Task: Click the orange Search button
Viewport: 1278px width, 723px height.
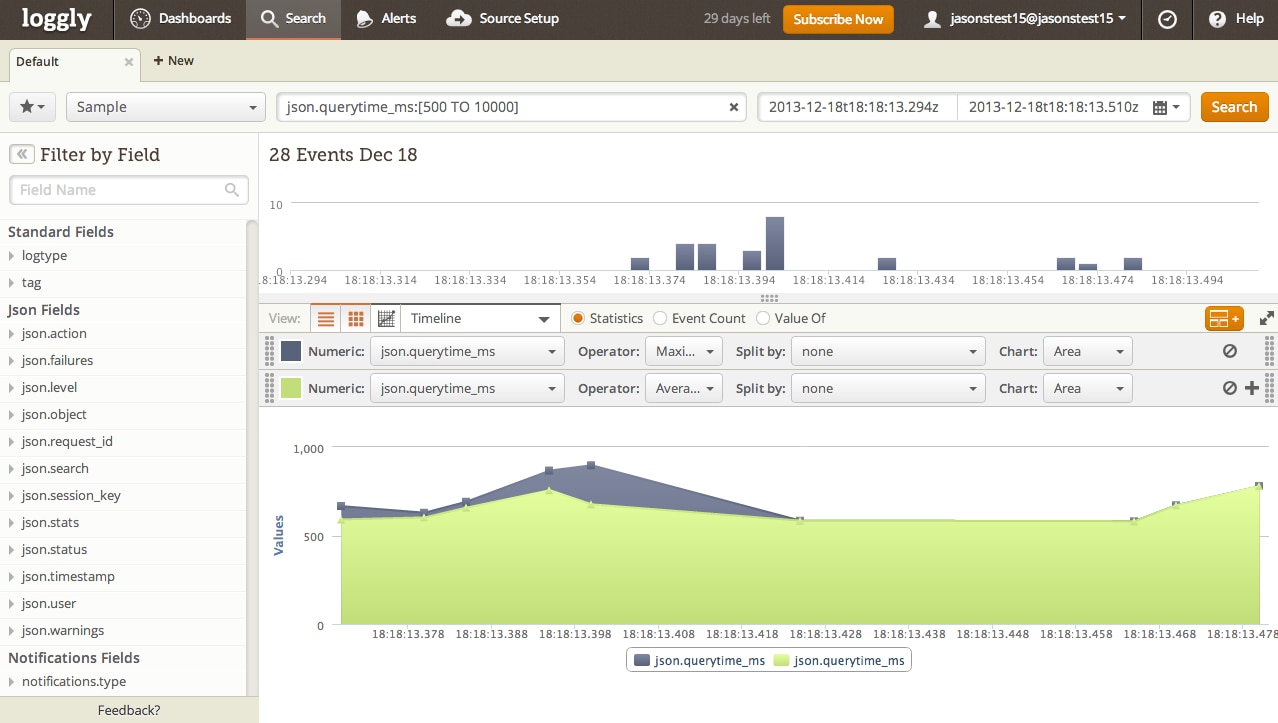Action: 1233,107
